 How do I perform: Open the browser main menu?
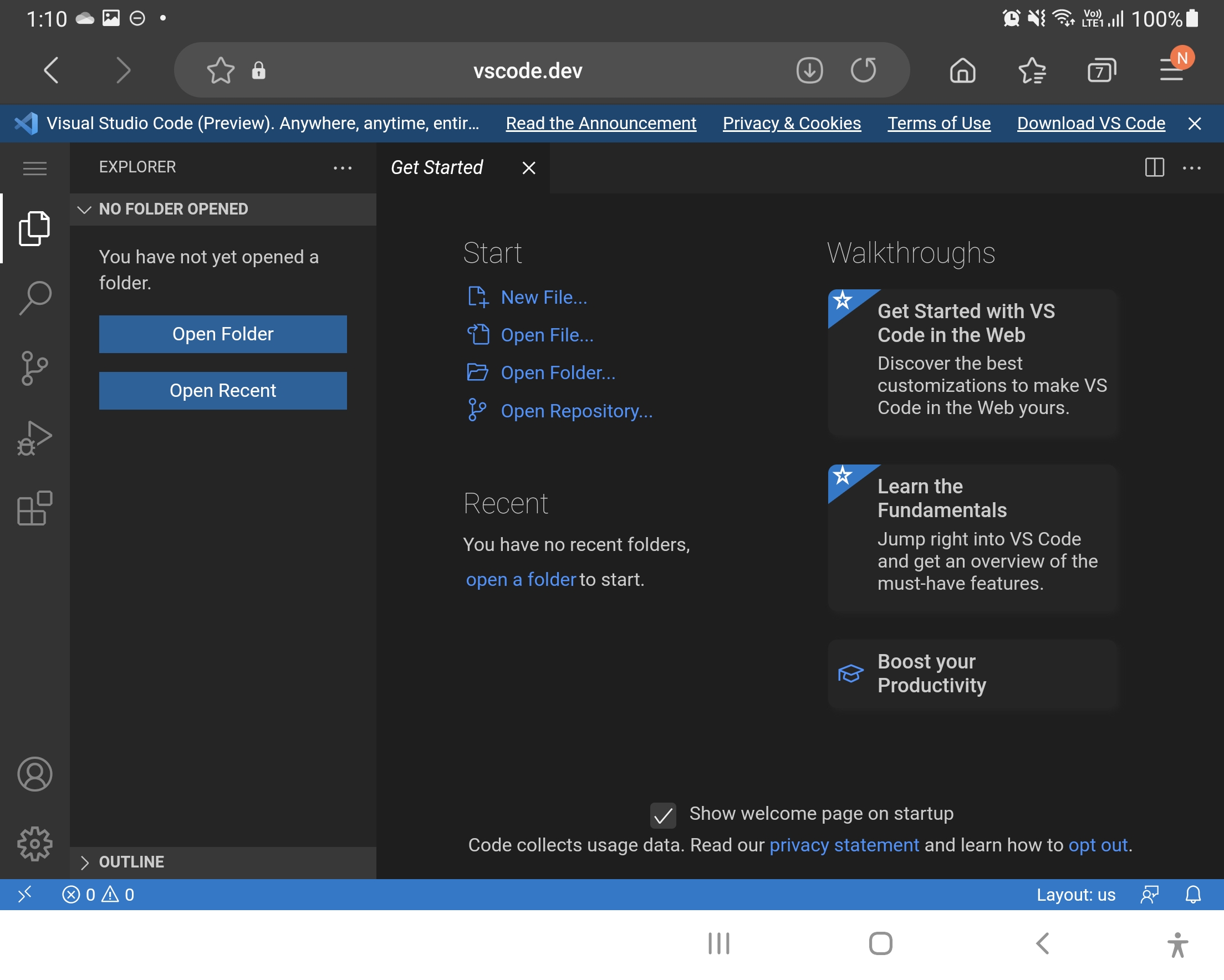pyautogui.click(x=1172, y=70)
